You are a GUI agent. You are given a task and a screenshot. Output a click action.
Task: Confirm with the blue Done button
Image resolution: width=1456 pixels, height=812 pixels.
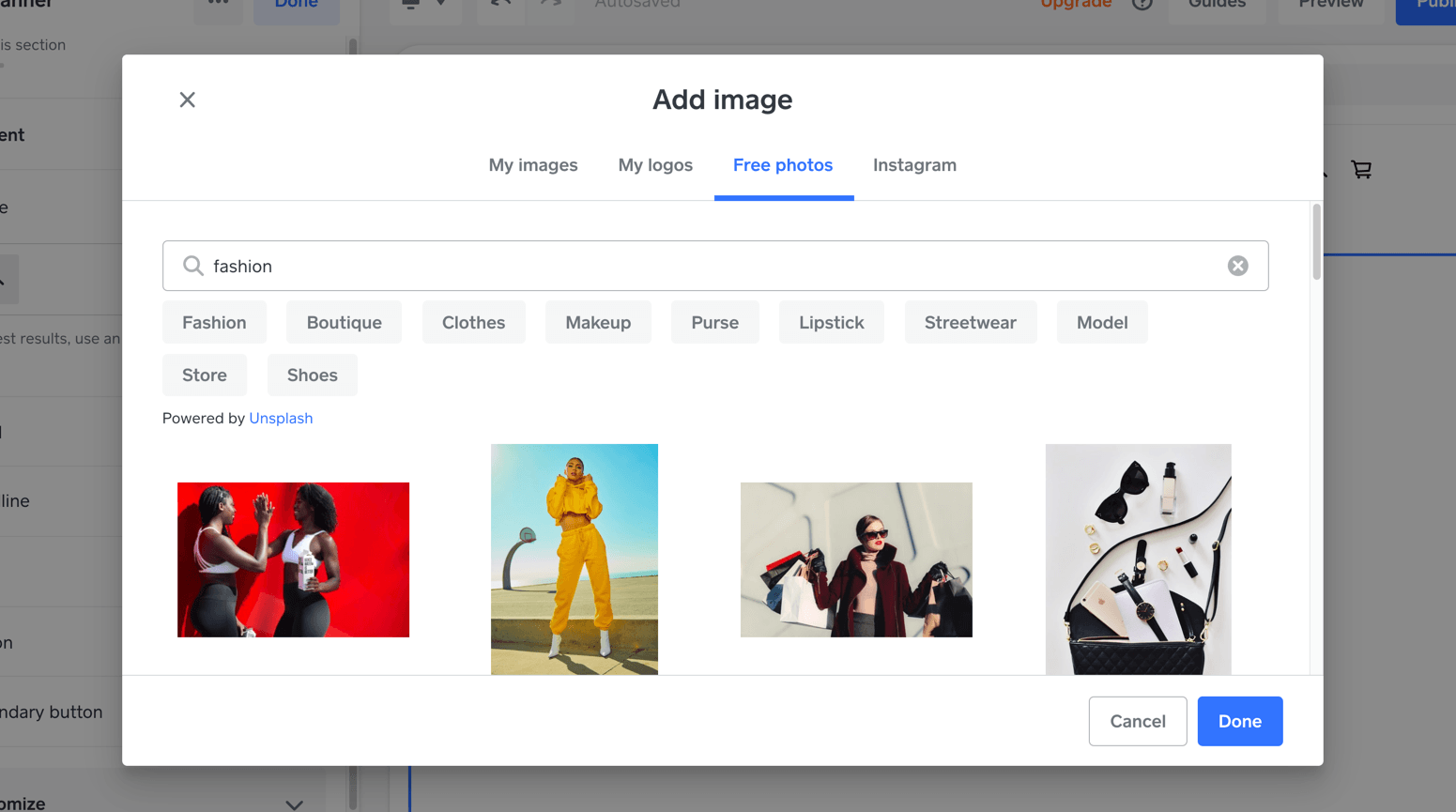point(1239,721)
